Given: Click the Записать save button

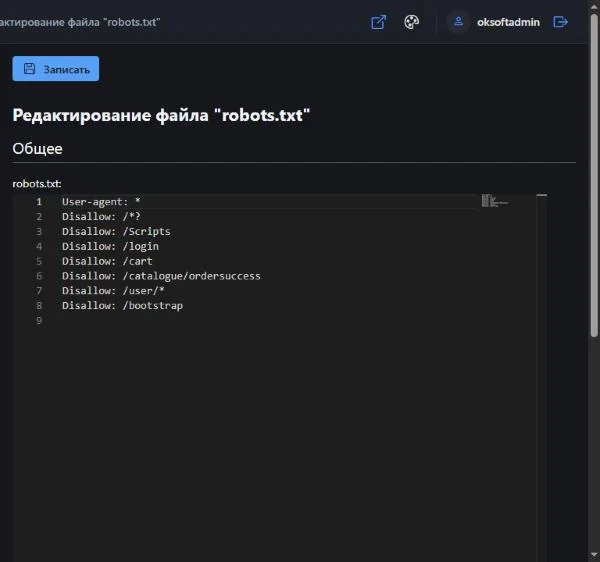Looking at the screenshot, I should pos(55,69).
